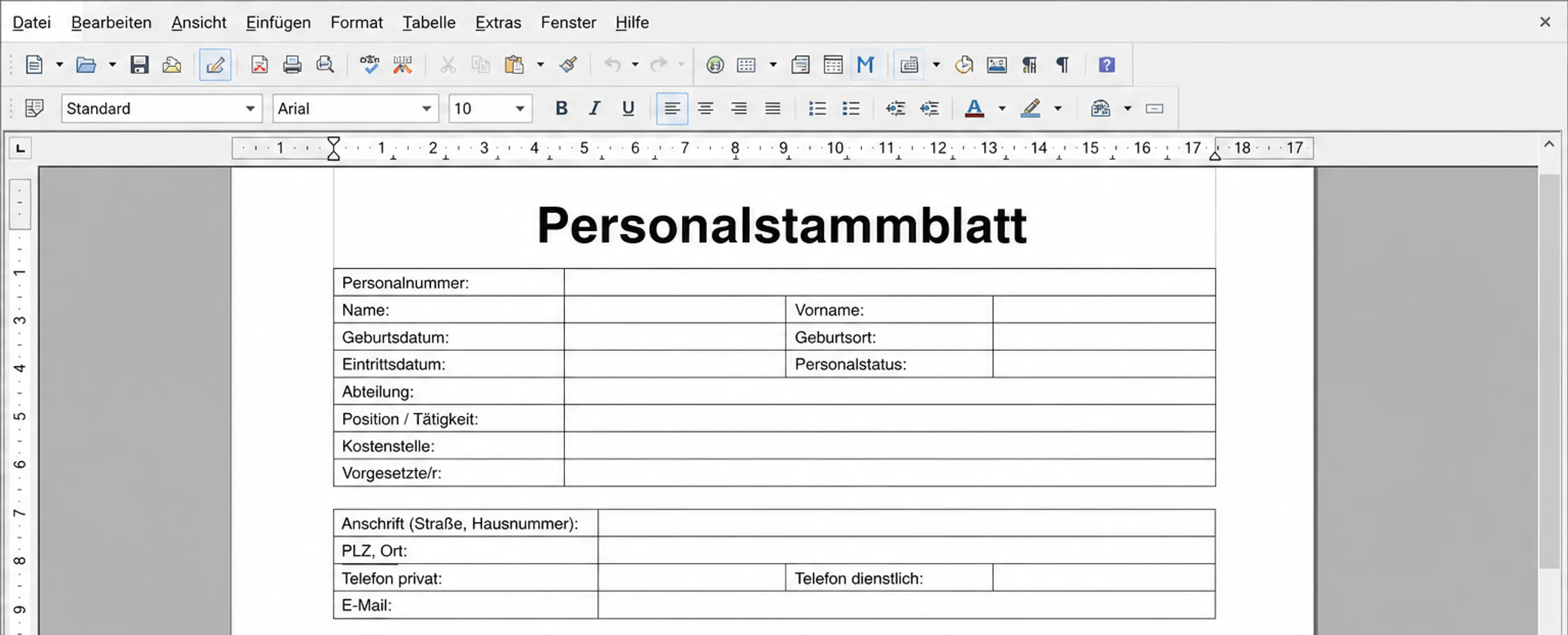Export directly as PDF icon
Screen dimensions: 1568x635
click(x=259, y=65)
